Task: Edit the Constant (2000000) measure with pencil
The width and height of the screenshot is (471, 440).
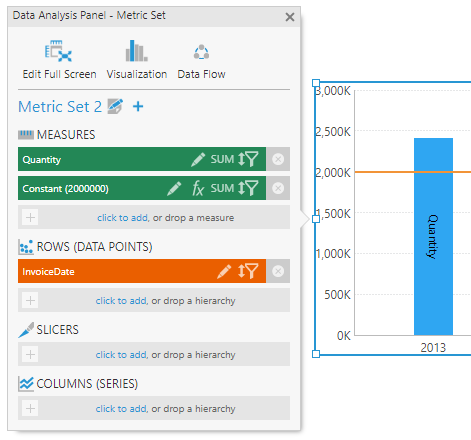Action: 174,188
